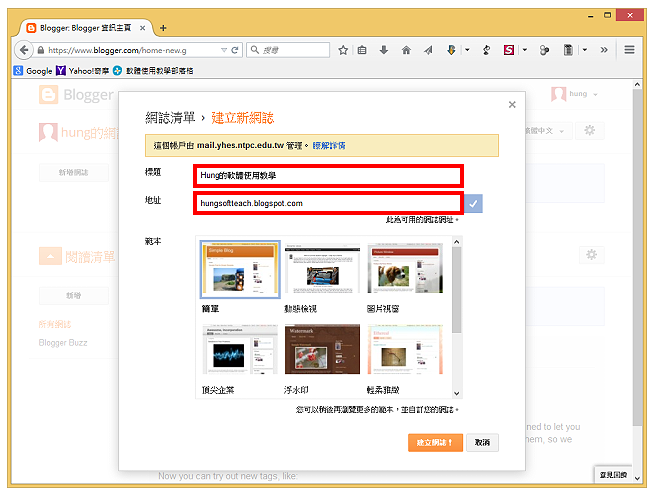
Task: Open the Firefox hamburger menu
Action: pyautogui.click(x=629, y=50)
